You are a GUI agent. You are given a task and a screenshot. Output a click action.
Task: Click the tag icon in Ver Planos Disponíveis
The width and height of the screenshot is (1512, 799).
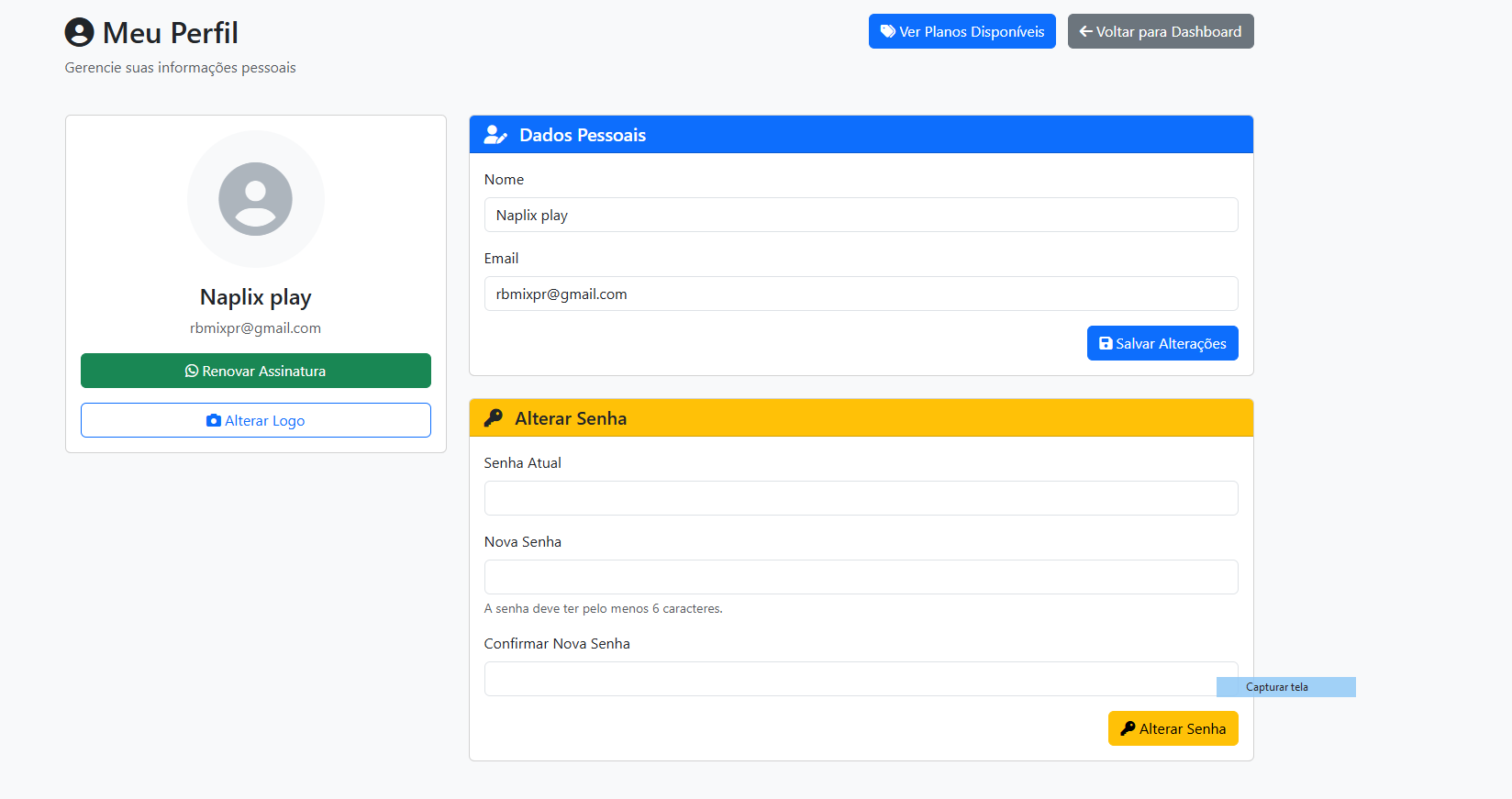(x=887, y=31)
